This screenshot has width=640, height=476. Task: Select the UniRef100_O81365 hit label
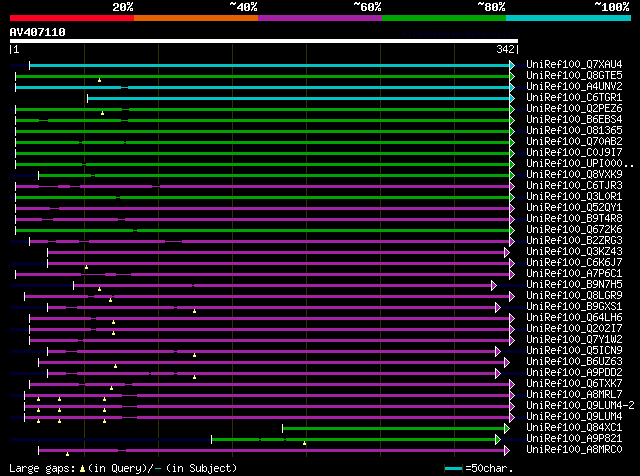point(574,131)
